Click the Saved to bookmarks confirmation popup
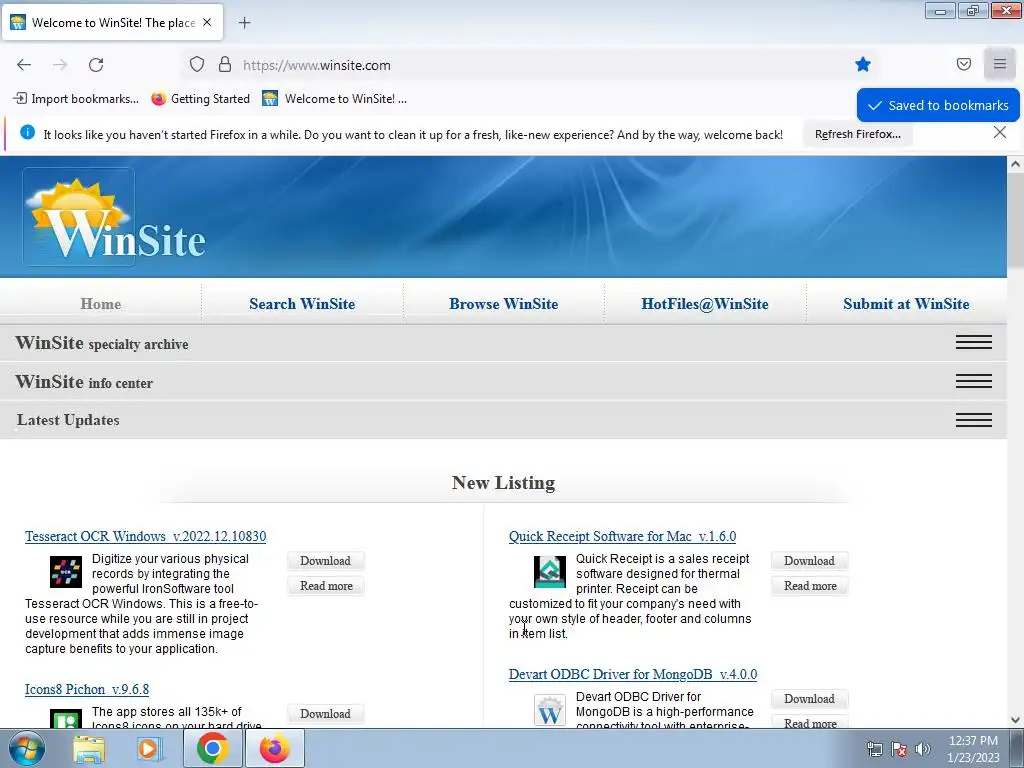 (x=938, y=105)
